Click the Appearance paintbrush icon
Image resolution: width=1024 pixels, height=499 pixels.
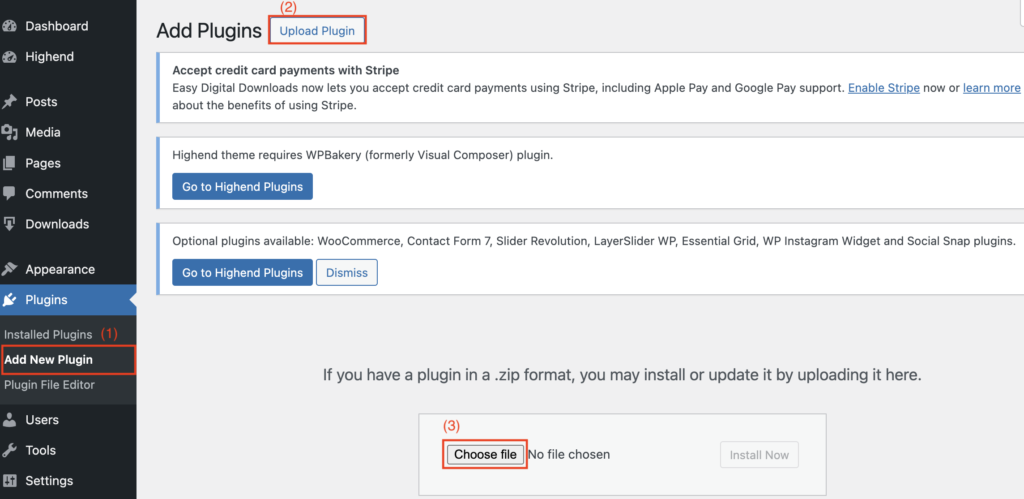[9, 269]
